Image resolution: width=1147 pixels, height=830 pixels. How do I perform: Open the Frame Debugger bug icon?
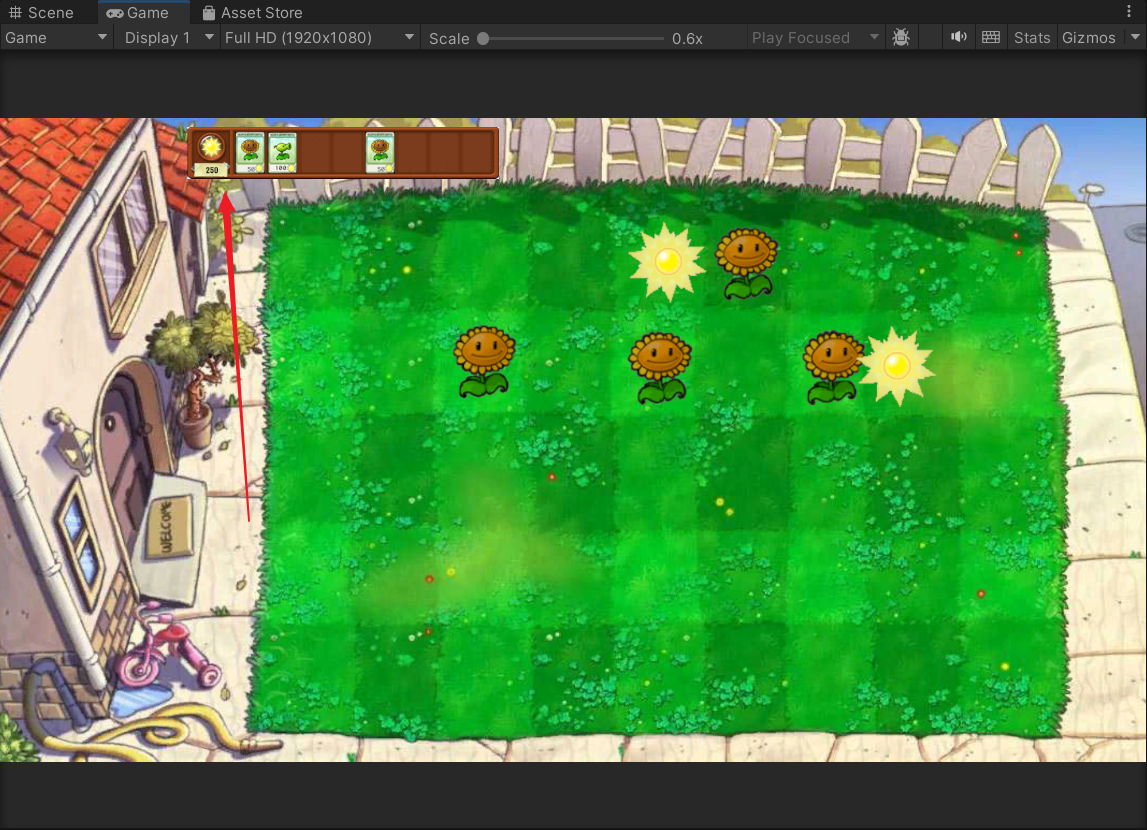pos(901,38)
